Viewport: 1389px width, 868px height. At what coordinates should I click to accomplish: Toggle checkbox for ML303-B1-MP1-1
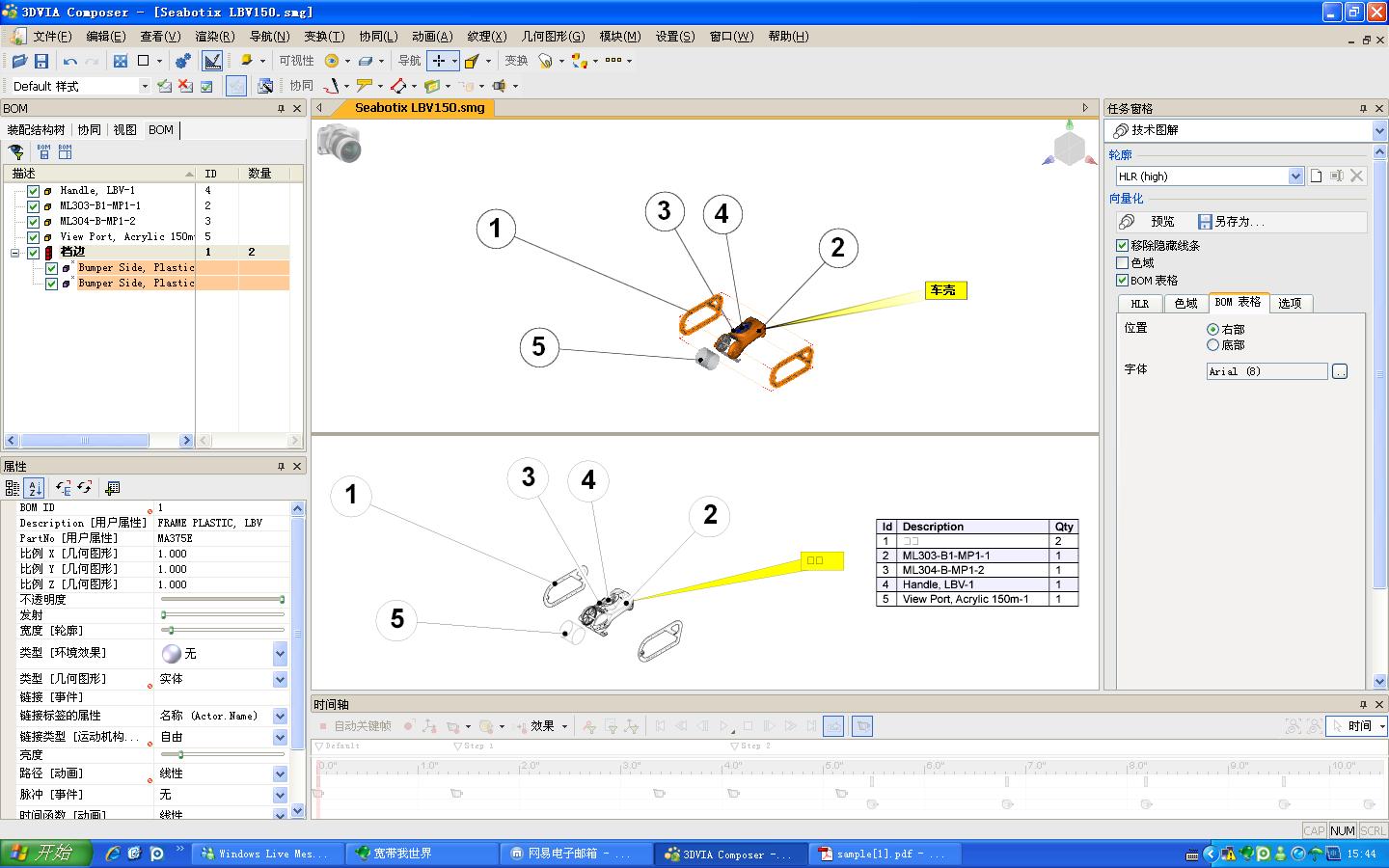(x=34, y=206)
